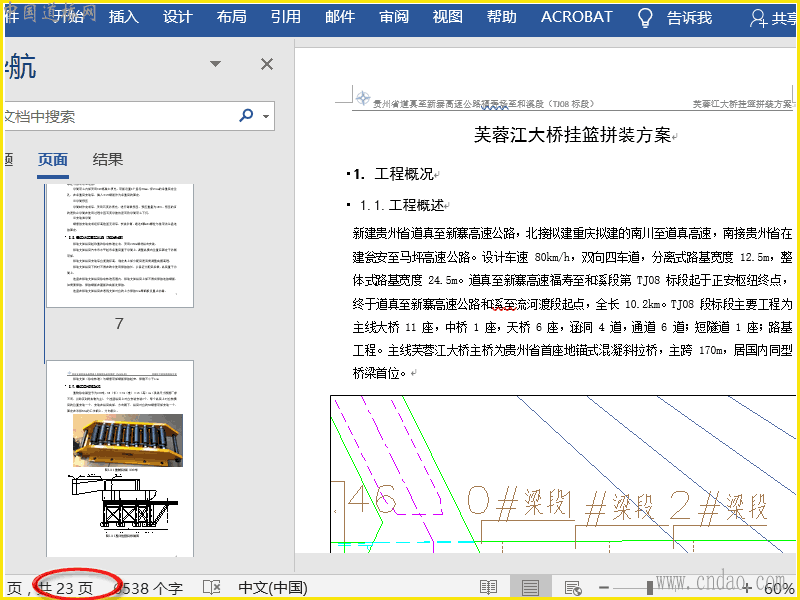Click the document title 芙蓉江大桥挂篮拼装方案
The width and height of the screenshot is (800, 600).
click(572, 135)
